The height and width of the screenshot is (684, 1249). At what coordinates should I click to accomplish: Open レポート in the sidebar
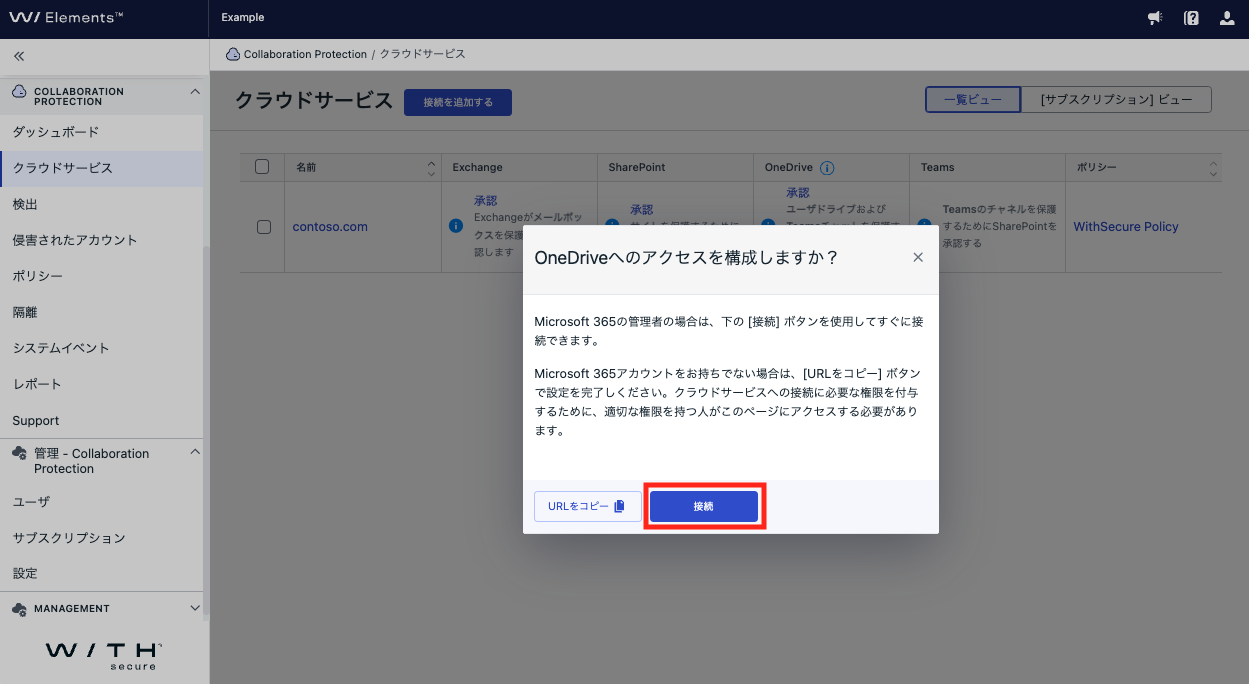(x=101, y=384)
